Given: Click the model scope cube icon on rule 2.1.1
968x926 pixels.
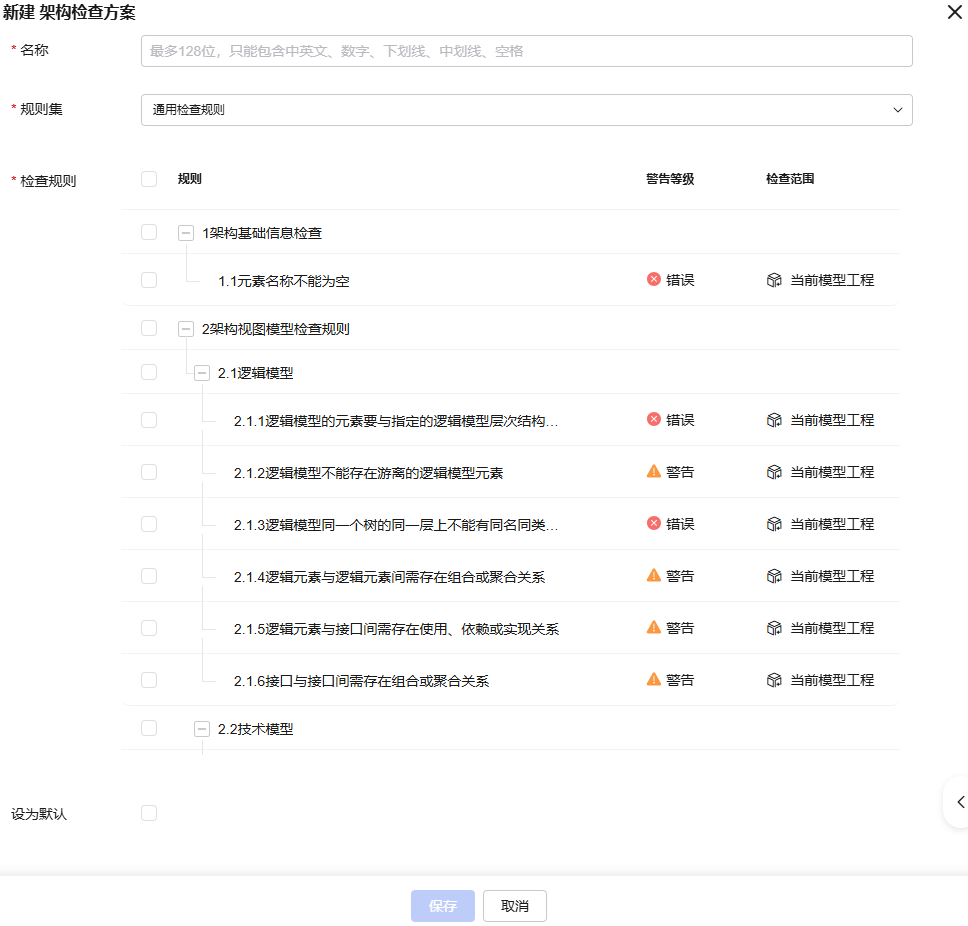Looking at the screenshot, I should (x=773, y=420).
